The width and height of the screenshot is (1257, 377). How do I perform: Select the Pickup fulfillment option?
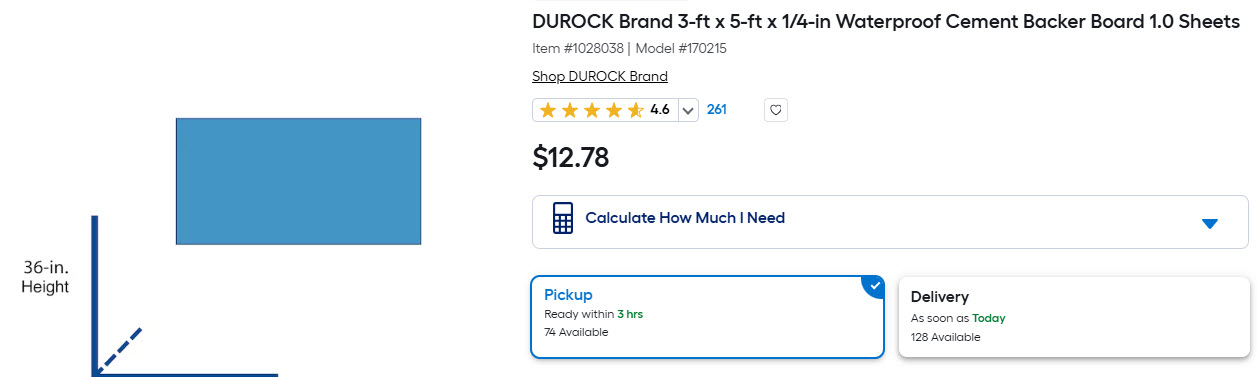pyautogui.click(x=708, y=316)
